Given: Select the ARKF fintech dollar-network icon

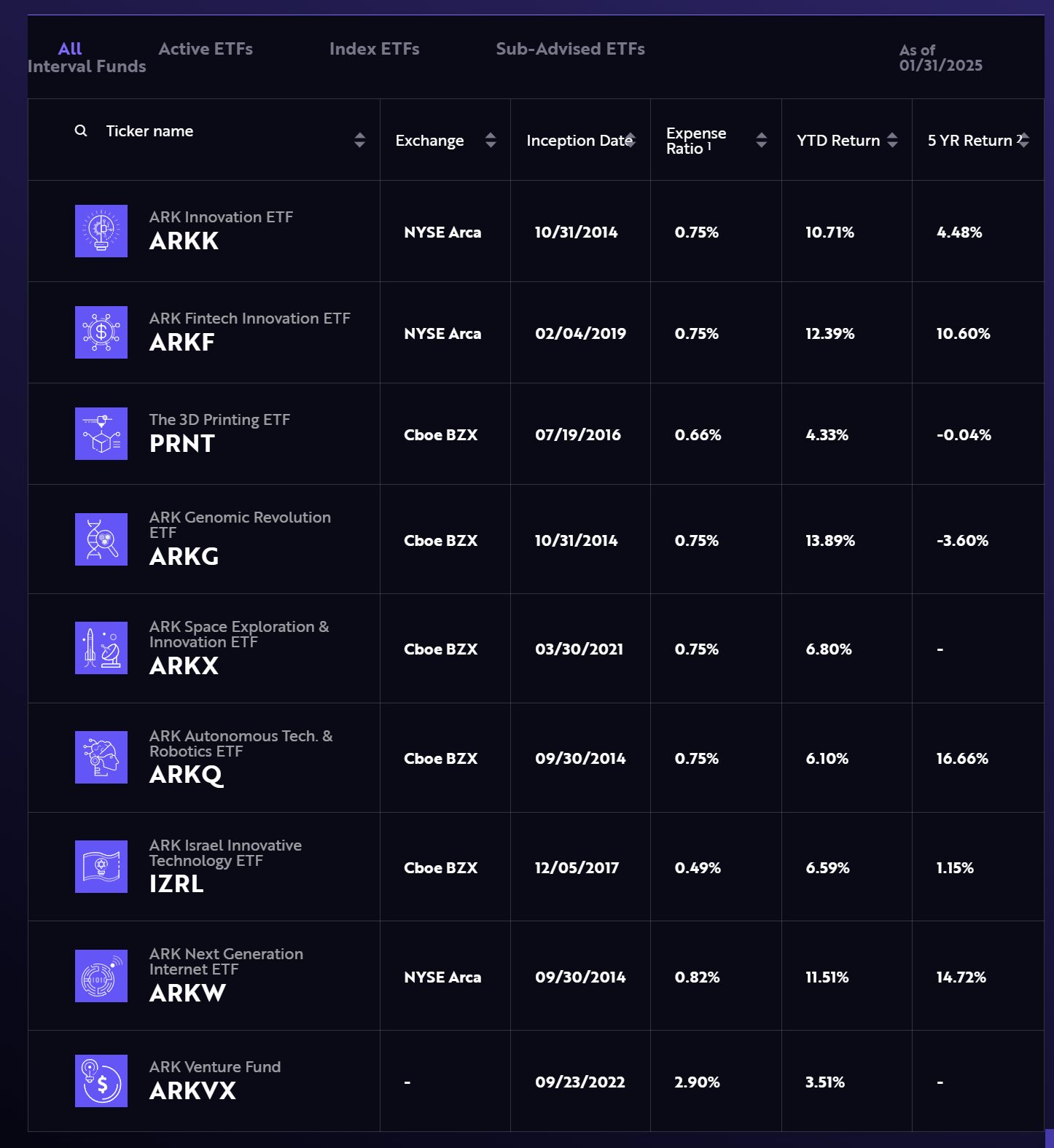Looking at the screenshot, I should coord(101,333).
